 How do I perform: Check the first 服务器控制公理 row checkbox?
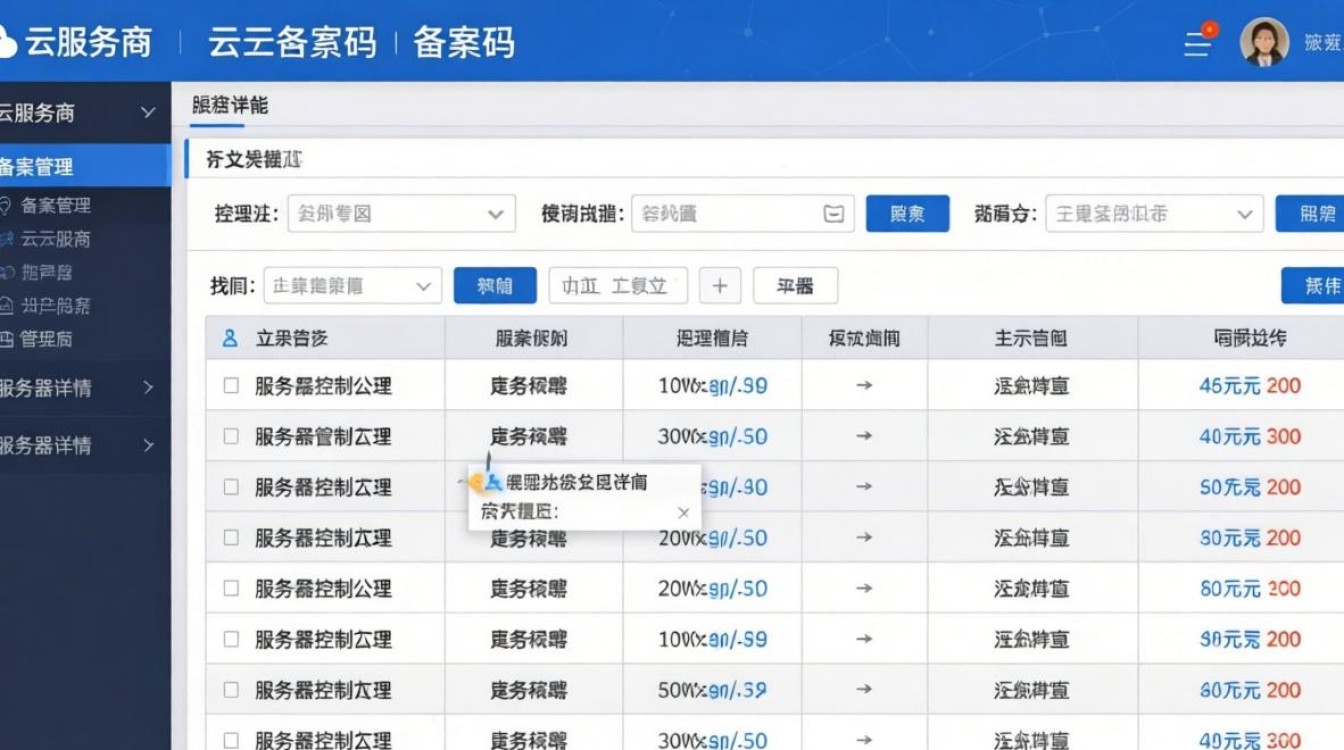(x=230, y=386)
